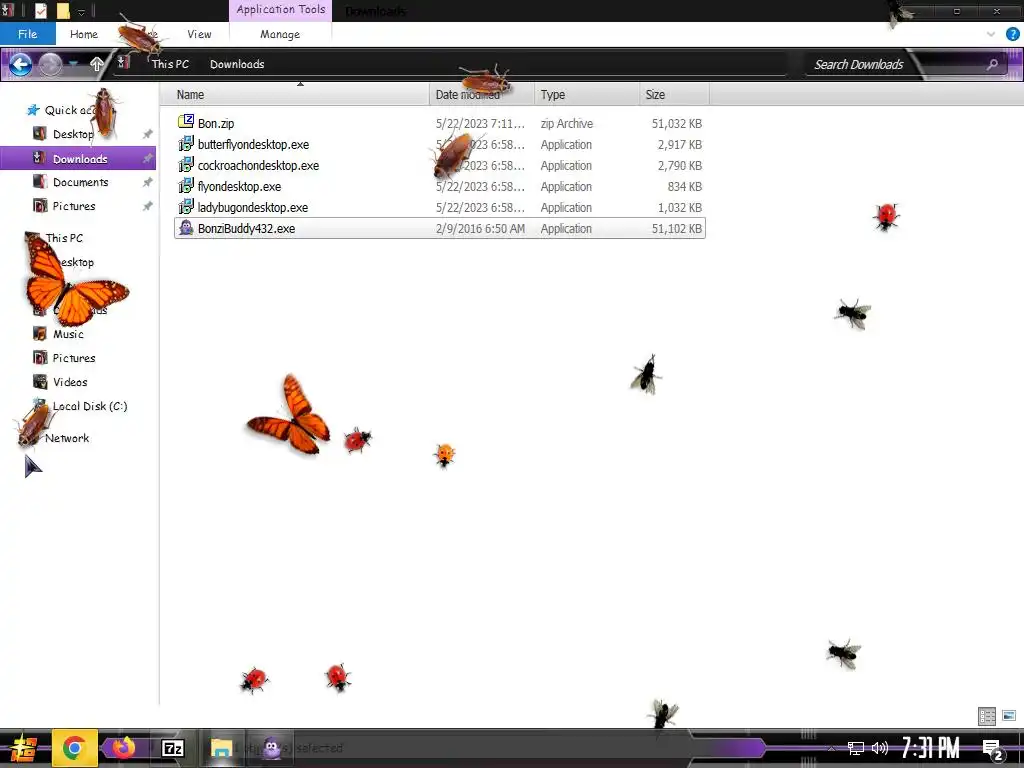This screenshot has height=768, width=1024.
Task: Open pinned Documents in sidebar
Action: click(x=80, y=182)
